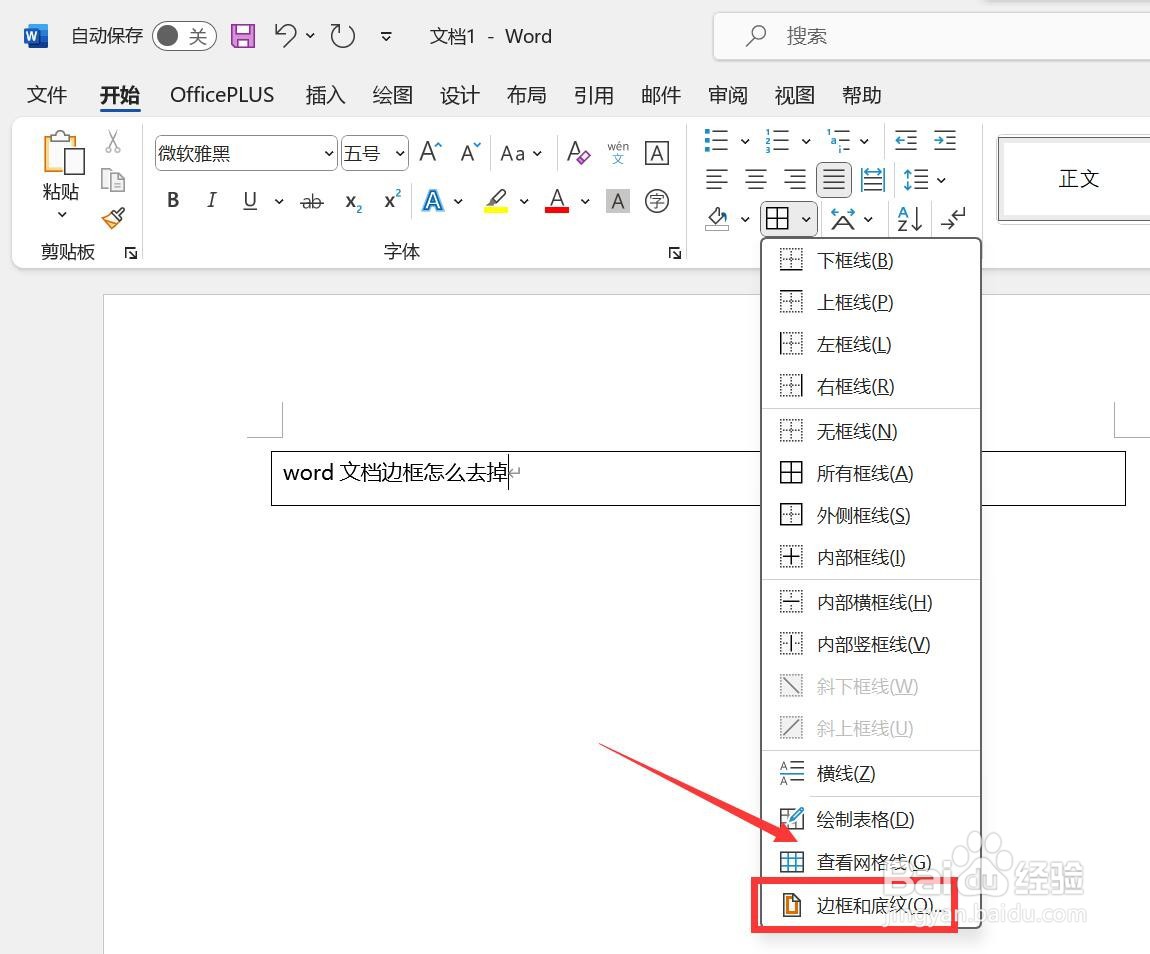Toggle italic formatting
This screenshot has height=954, width=1150.
point(211,200)
